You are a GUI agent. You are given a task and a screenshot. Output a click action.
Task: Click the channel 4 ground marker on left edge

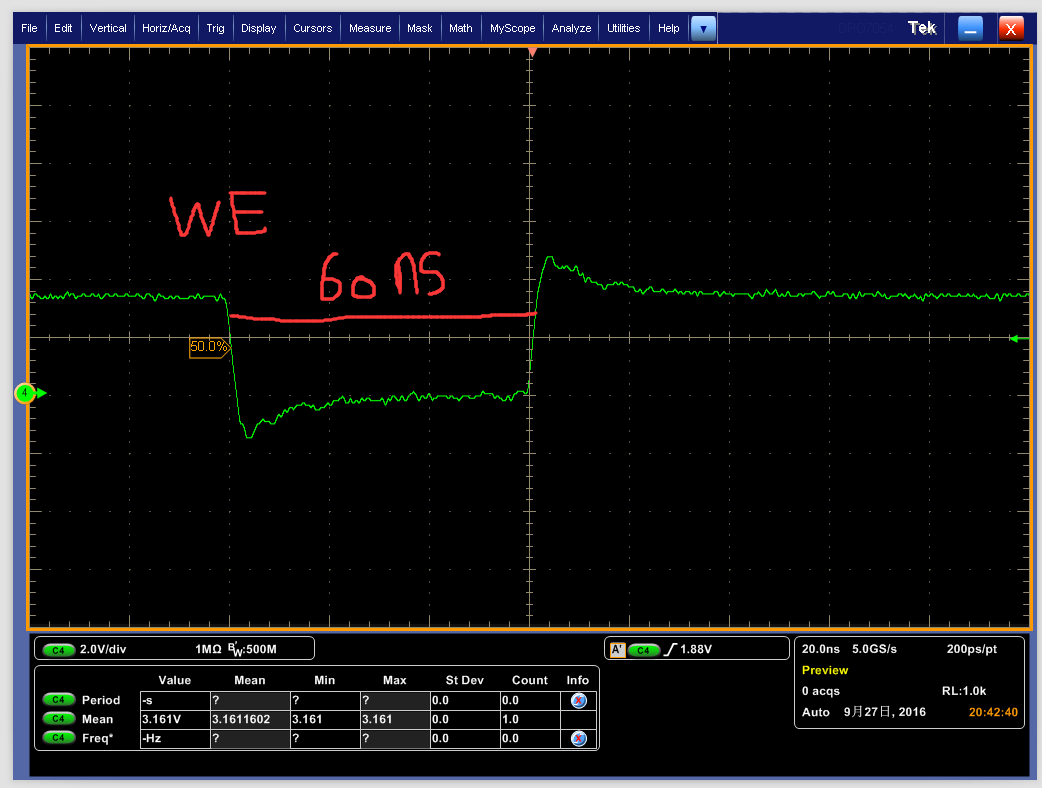(25, 394)
